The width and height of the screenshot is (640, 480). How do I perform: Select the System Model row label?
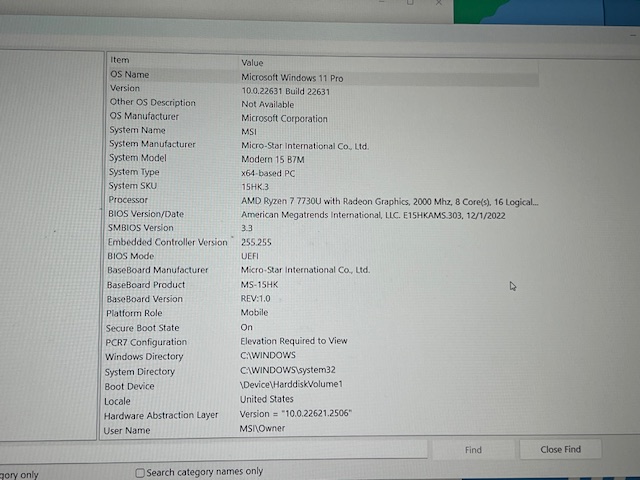point(138,158)
